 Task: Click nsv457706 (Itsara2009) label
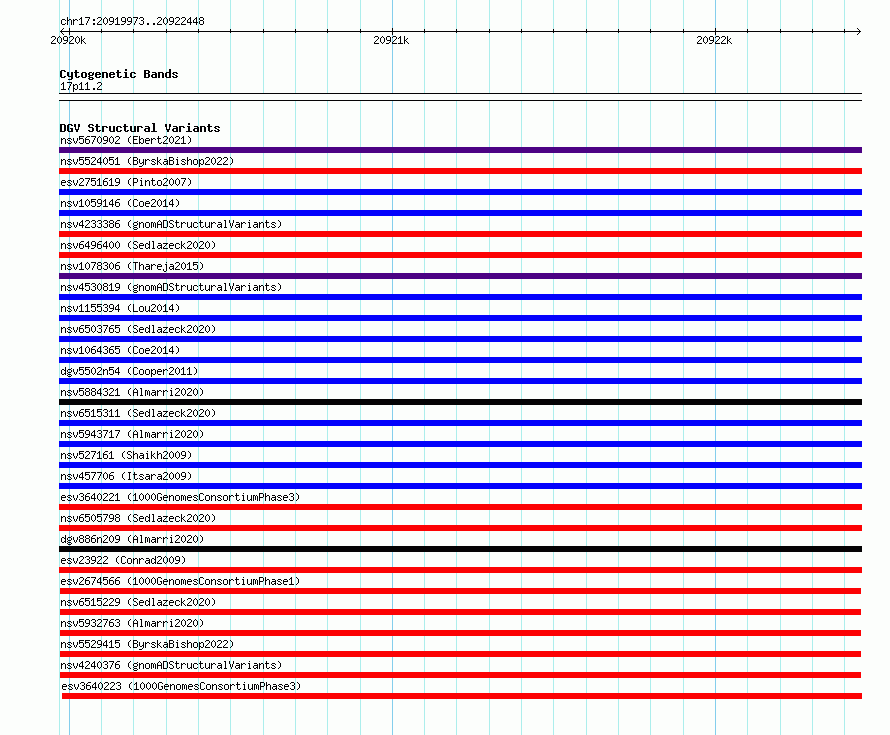(x=126, y=476)
